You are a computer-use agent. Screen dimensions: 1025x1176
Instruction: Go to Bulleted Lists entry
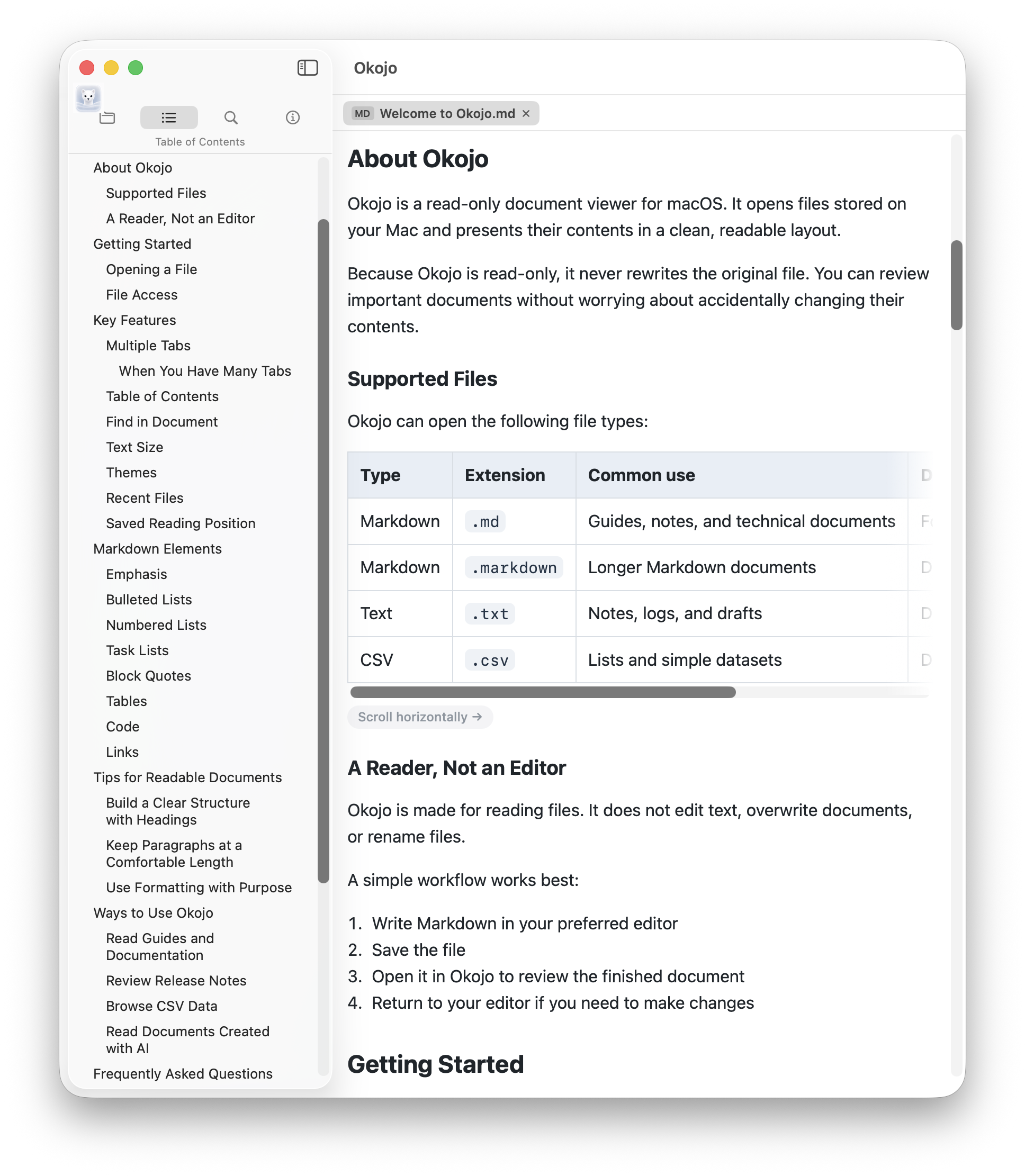pos(149,600)
